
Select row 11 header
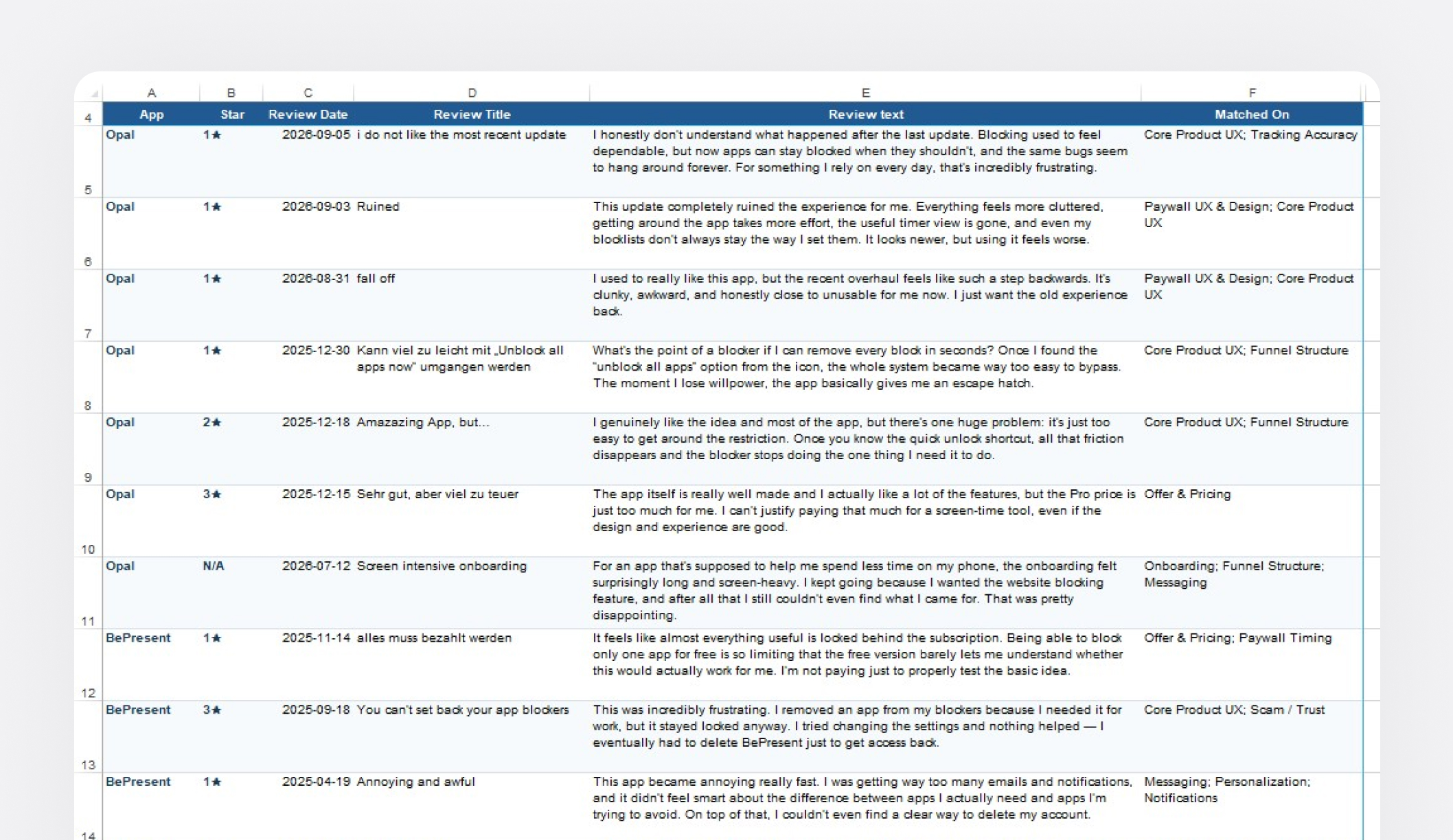[88, 593]
